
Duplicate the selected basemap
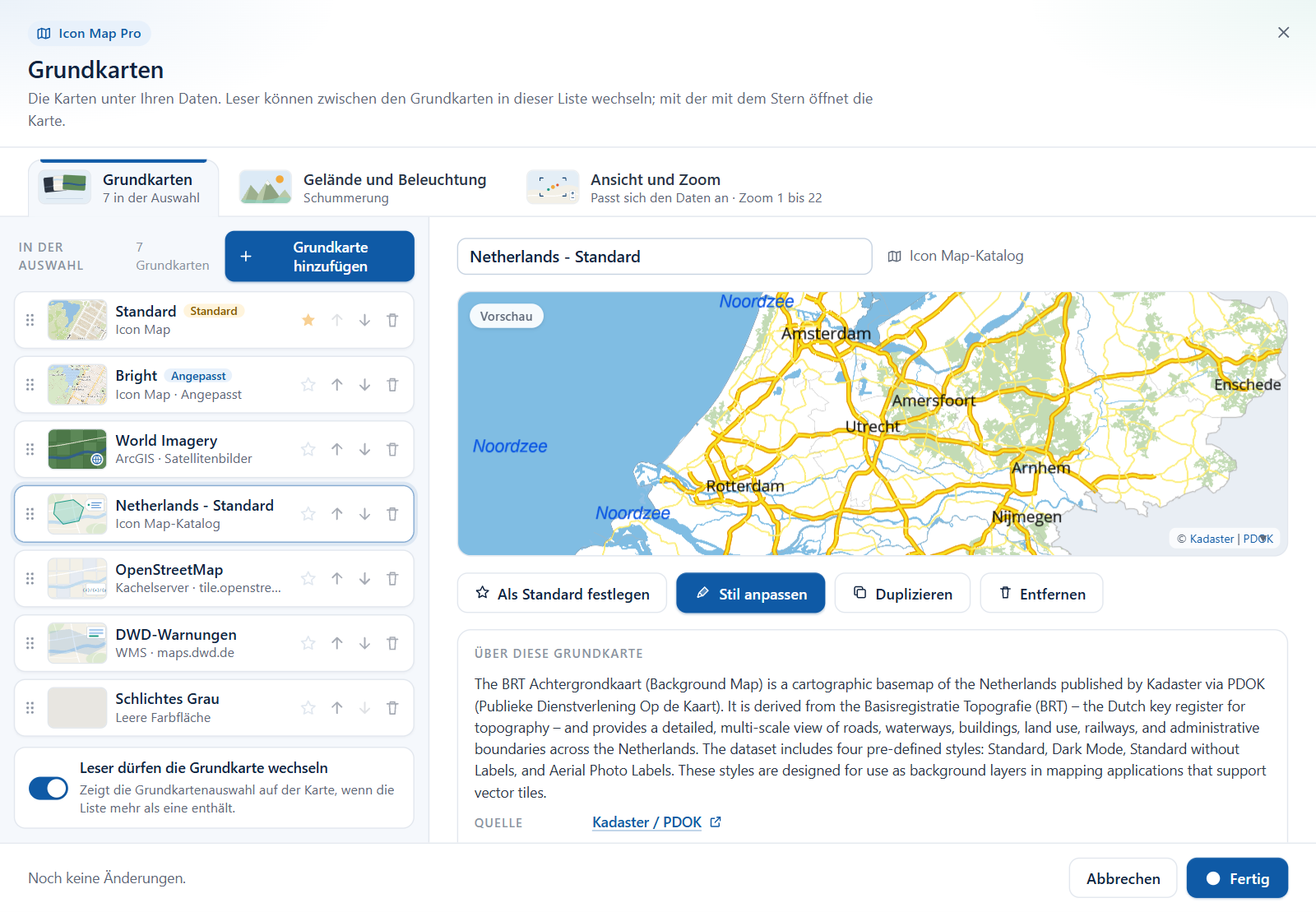click(x=903, y=594)
